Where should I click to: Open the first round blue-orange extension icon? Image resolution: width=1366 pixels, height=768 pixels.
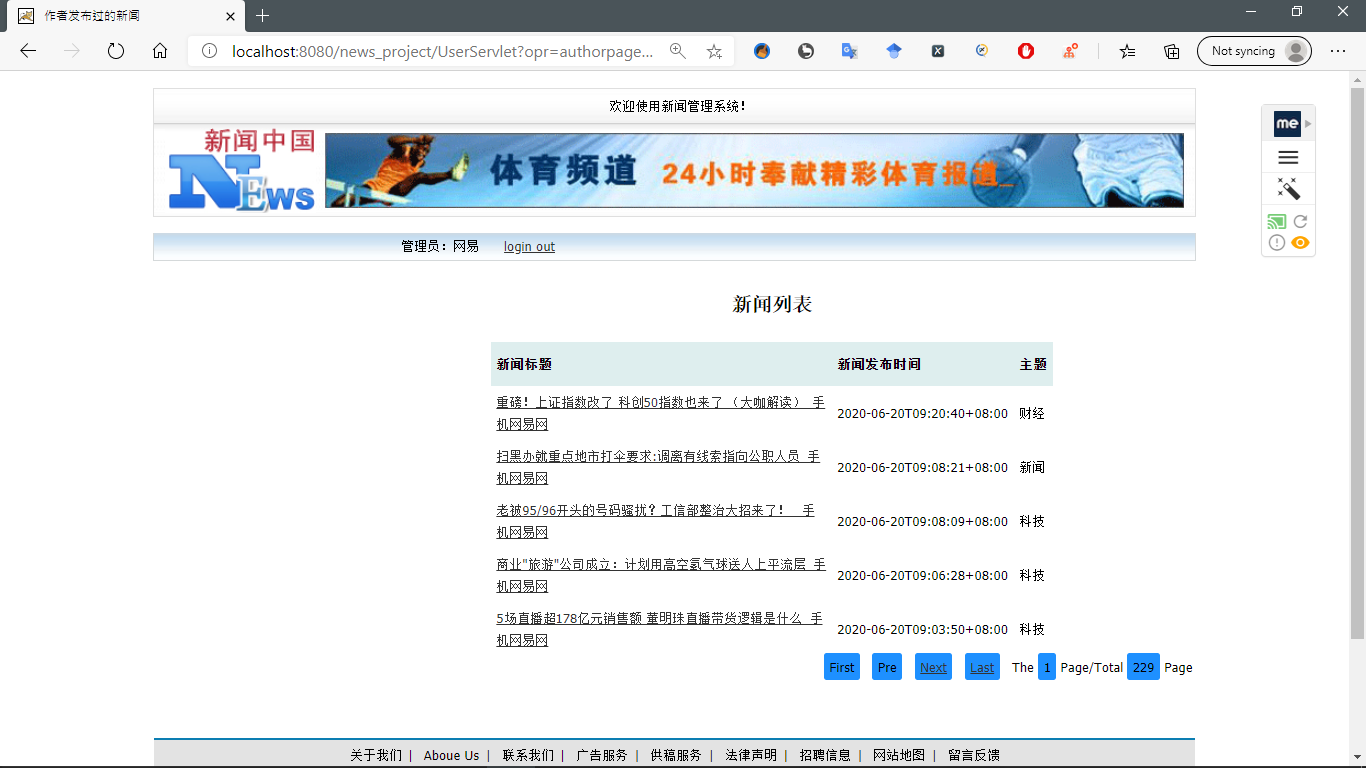[762, 51]
